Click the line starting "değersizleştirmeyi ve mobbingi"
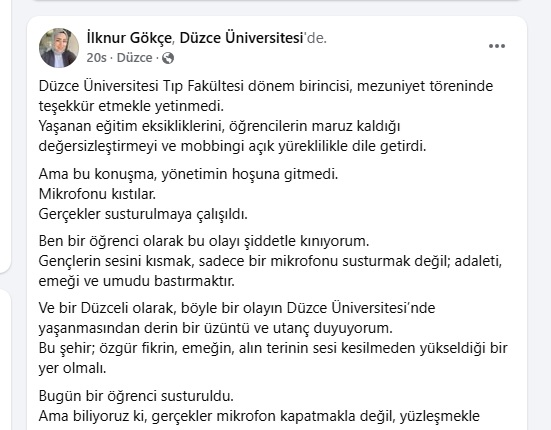 232,146
